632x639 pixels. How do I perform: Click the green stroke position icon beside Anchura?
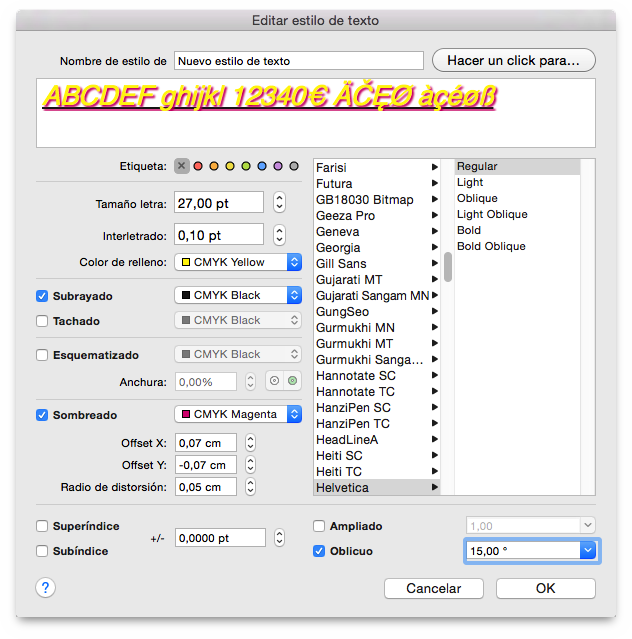pos(292,381)
